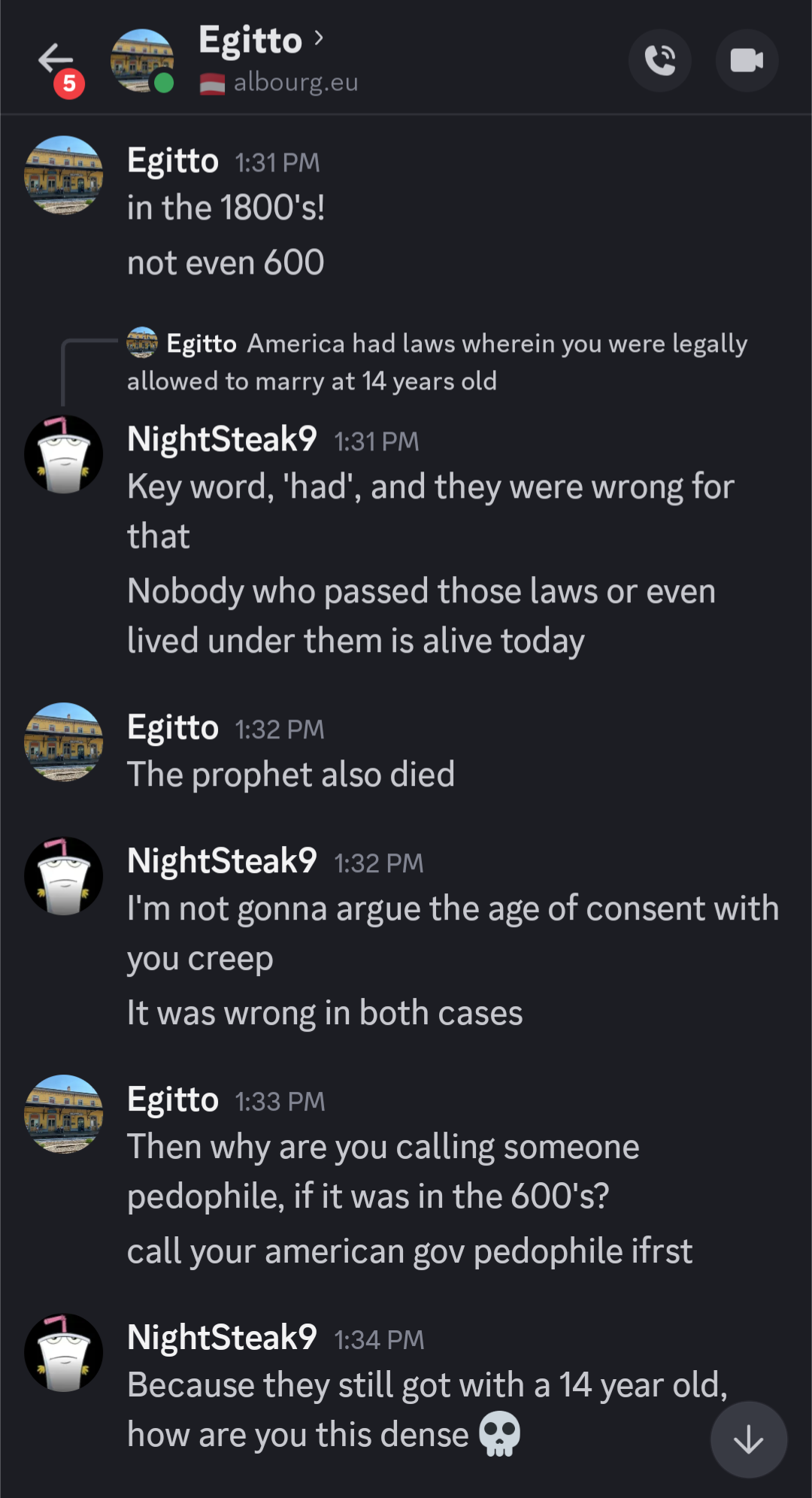Start a video call with Egitto

746,60
